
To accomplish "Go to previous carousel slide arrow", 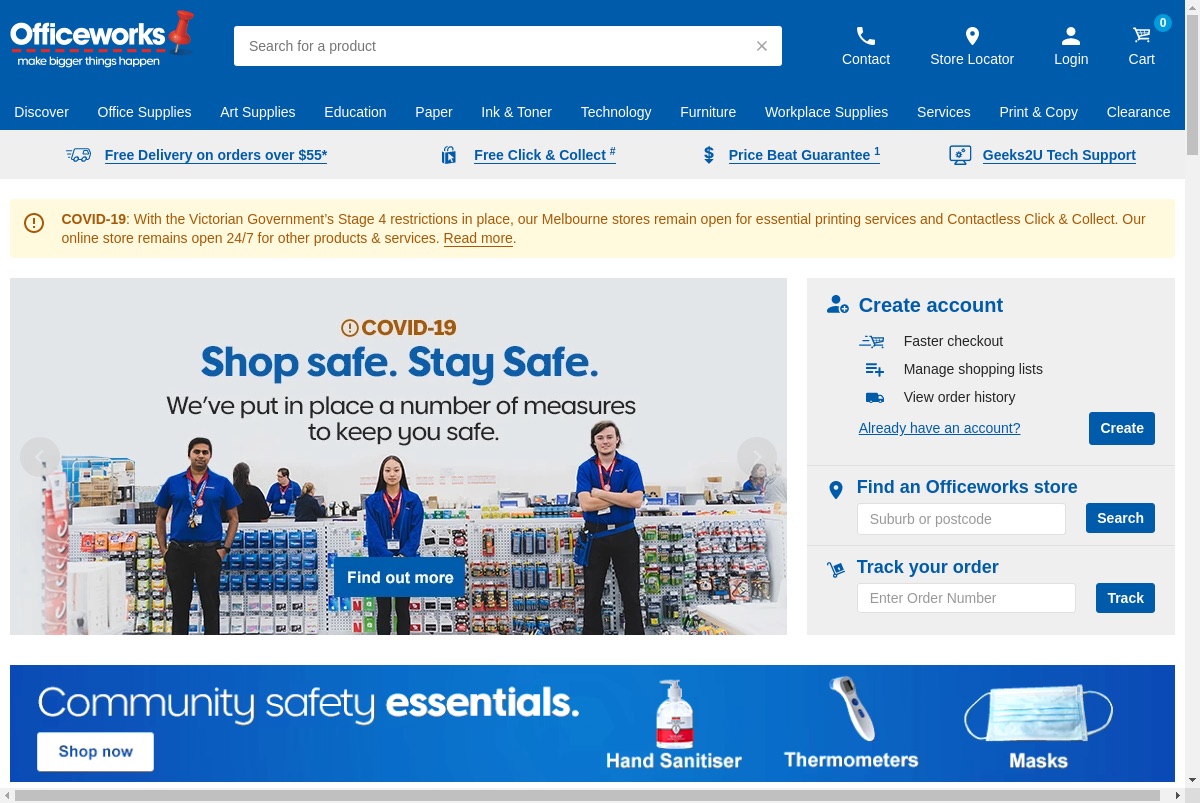I will coord(40,457).
